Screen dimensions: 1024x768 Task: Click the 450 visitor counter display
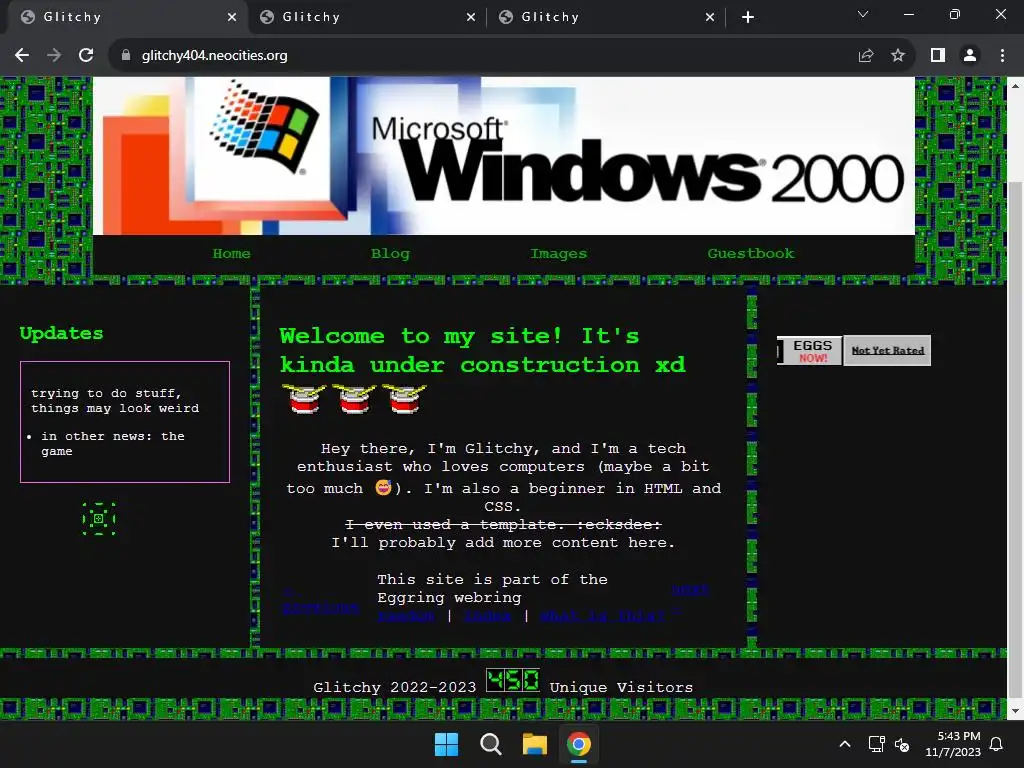tap(513, 680)
